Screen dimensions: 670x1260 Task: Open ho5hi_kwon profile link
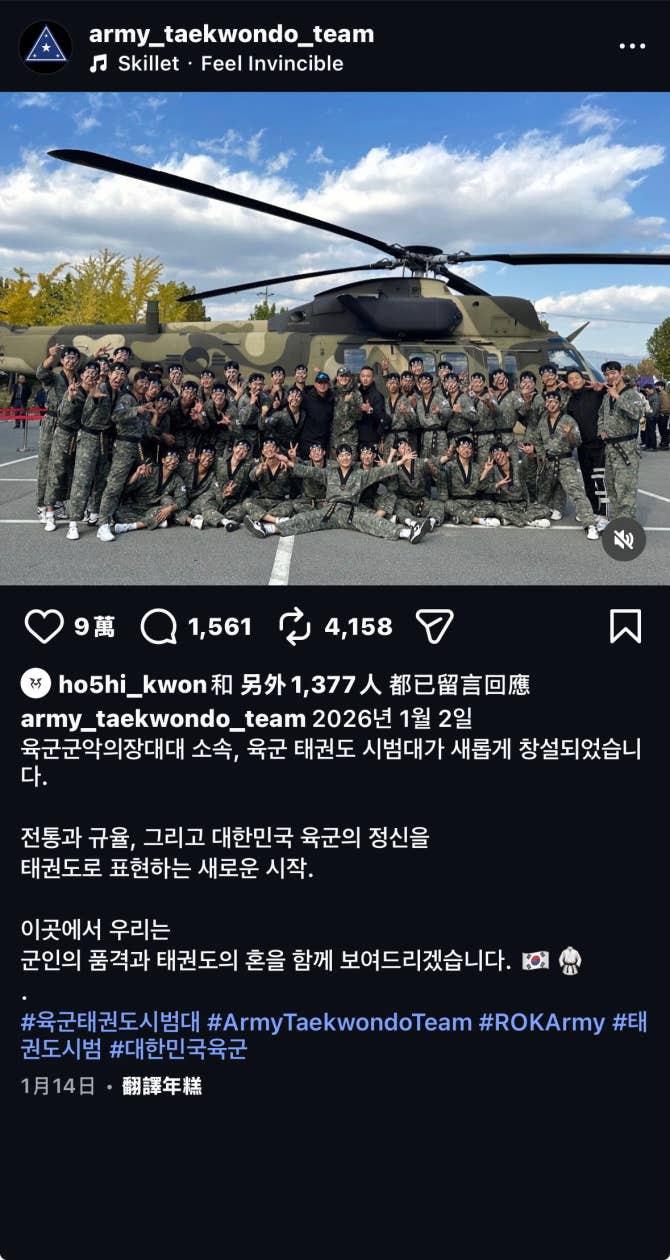click(x=132, y=685)
